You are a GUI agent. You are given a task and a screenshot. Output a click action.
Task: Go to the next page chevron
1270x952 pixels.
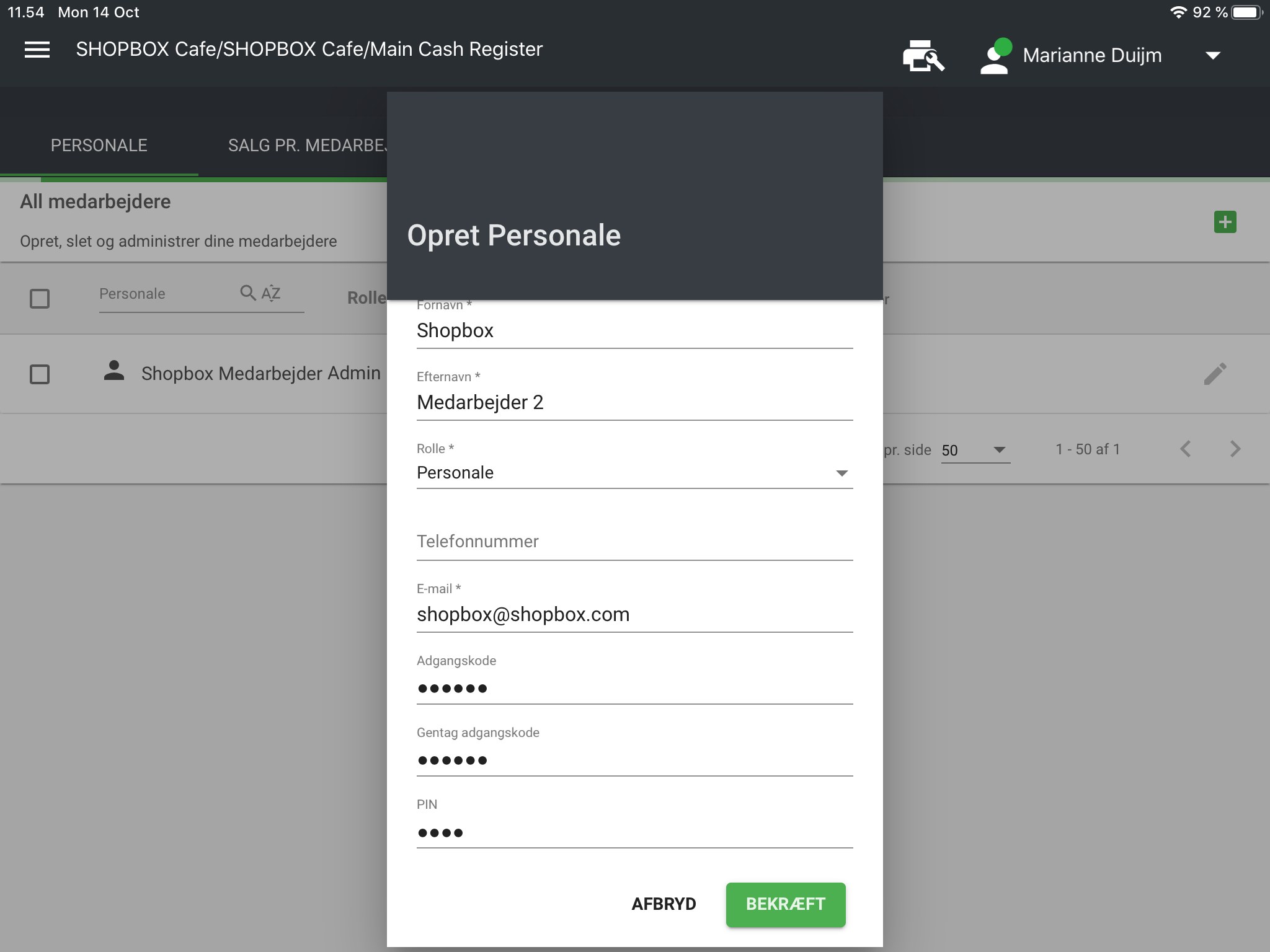coord(1235,449)
